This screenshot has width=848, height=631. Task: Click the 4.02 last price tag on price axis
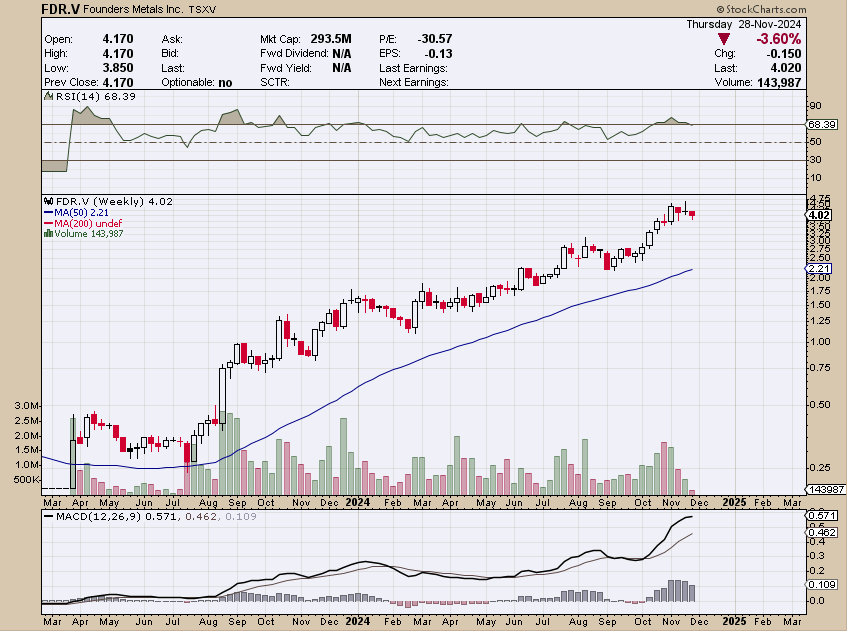818,215
